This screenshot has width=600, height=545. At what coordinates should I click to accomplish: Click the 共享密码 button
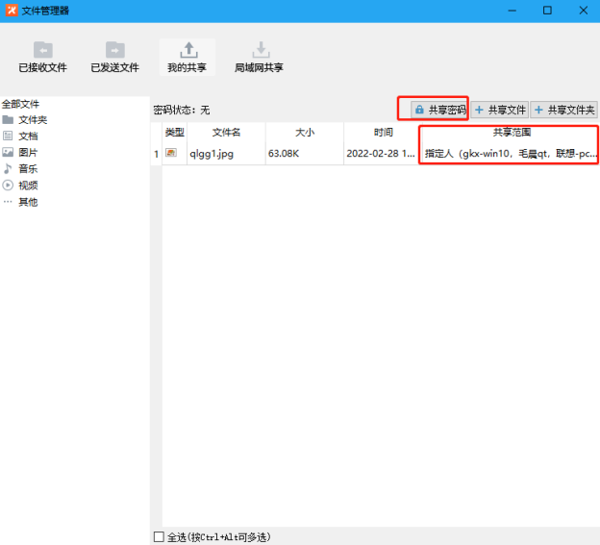click(433, 109)
